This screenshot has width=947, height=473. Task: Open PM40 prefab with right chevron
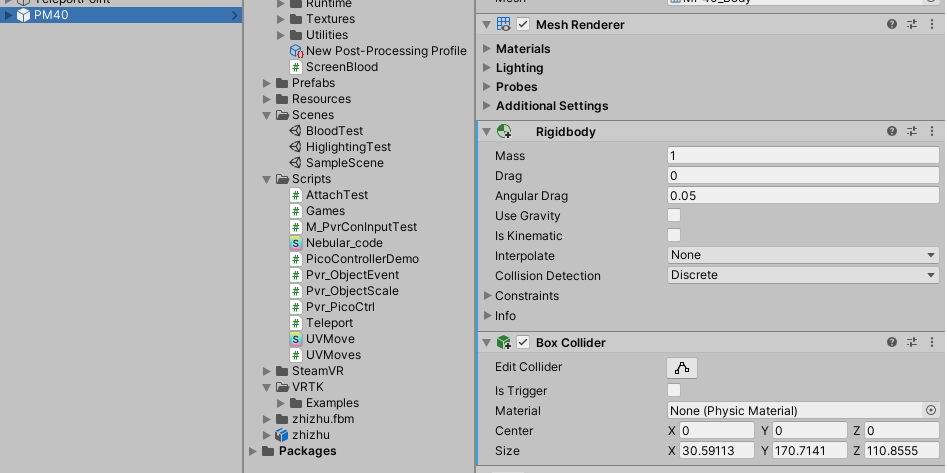pos(235,15)
